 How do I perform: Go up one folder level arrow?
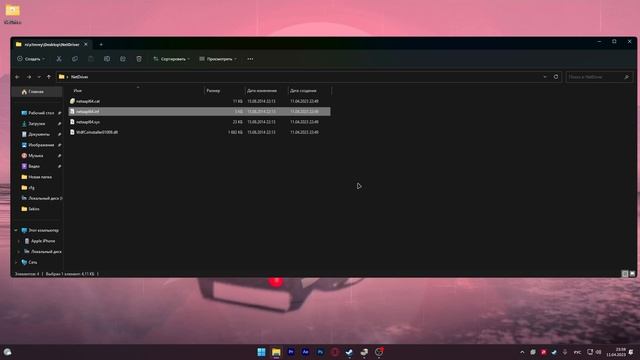(x=49, y=77)
